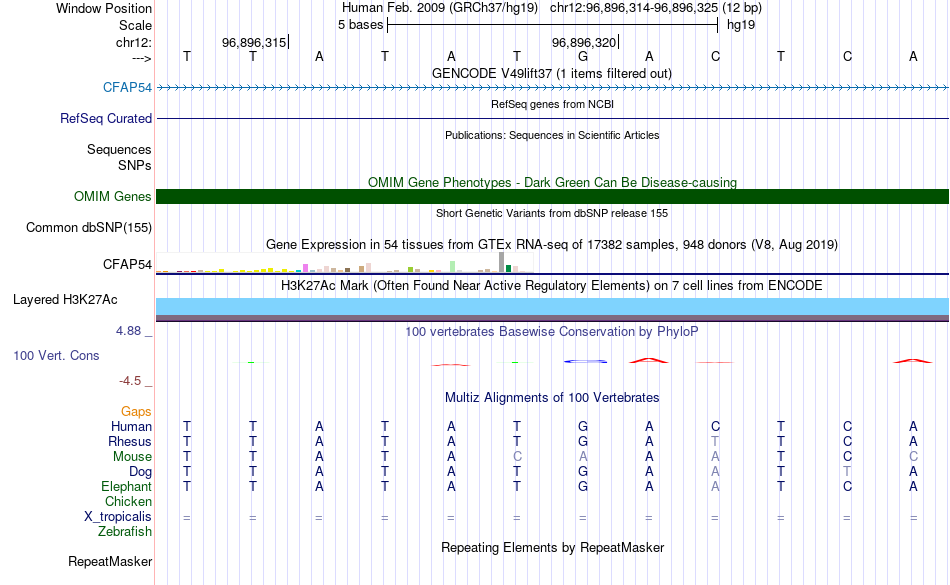950x585 pixels.
Task: Open Repeating Elements by RepeatMasker title
Action: pos(553,547)
